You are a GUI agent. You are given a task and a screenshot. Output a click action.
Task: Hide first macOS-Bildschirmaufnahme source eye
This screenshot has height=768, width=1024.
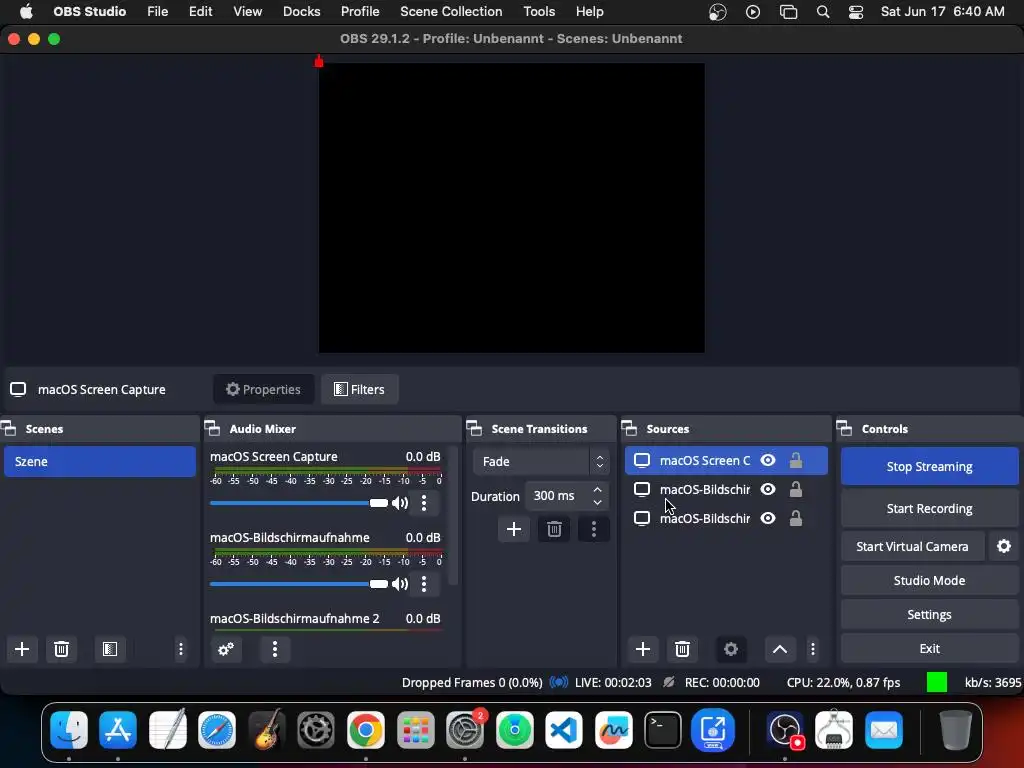coord(768,489)
